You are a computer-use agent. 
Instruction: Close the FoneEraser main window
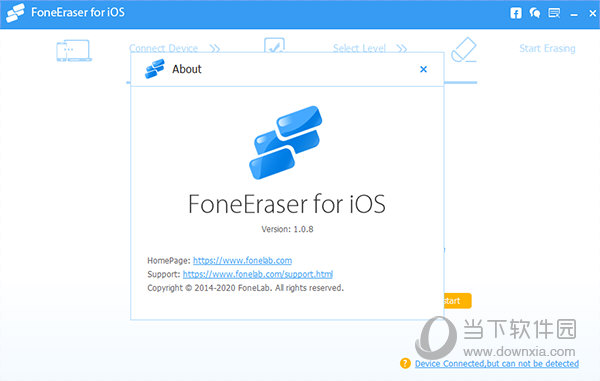592,13
